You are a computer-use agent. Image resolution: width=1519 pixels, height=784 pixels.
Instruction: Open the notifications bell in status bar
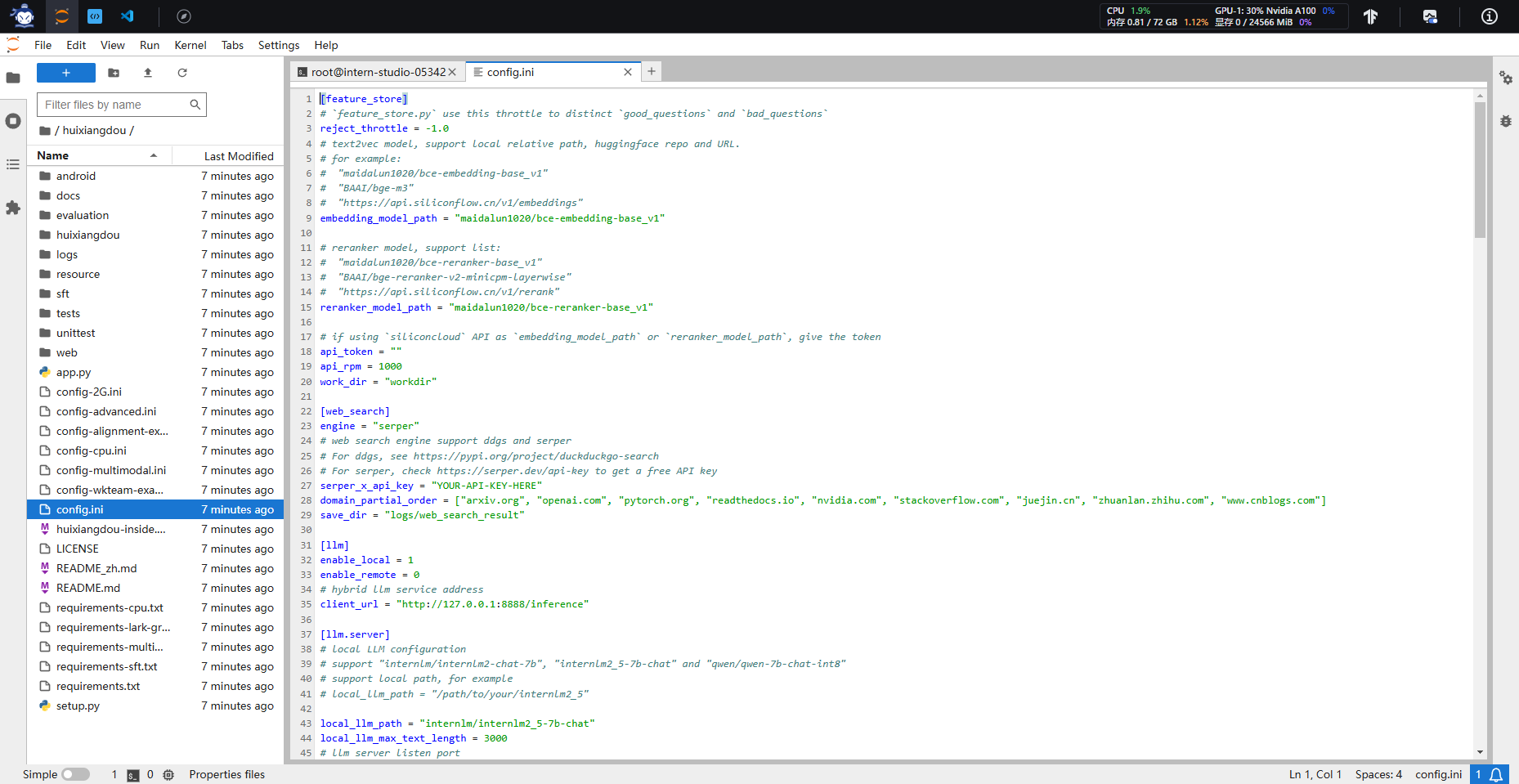pyautogui.click(x=1496, y=774)
